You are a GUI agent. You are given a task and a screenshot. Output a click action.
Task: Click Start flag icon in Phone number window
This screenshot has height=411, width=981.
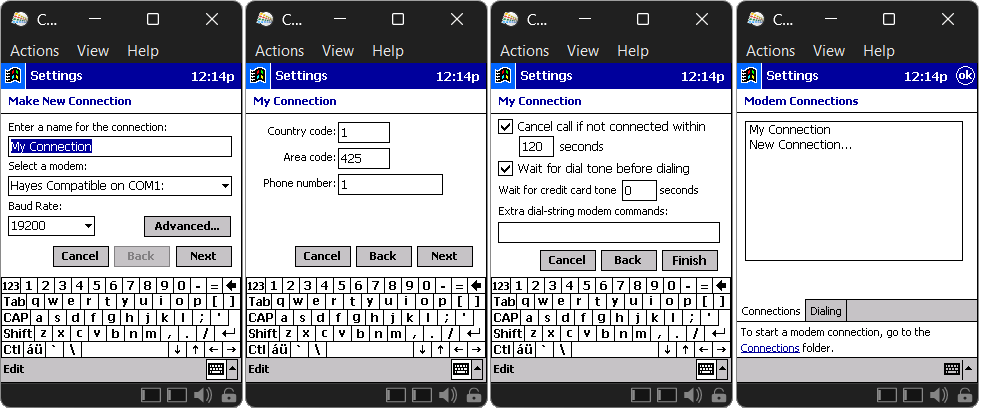(x=258, y=76)
